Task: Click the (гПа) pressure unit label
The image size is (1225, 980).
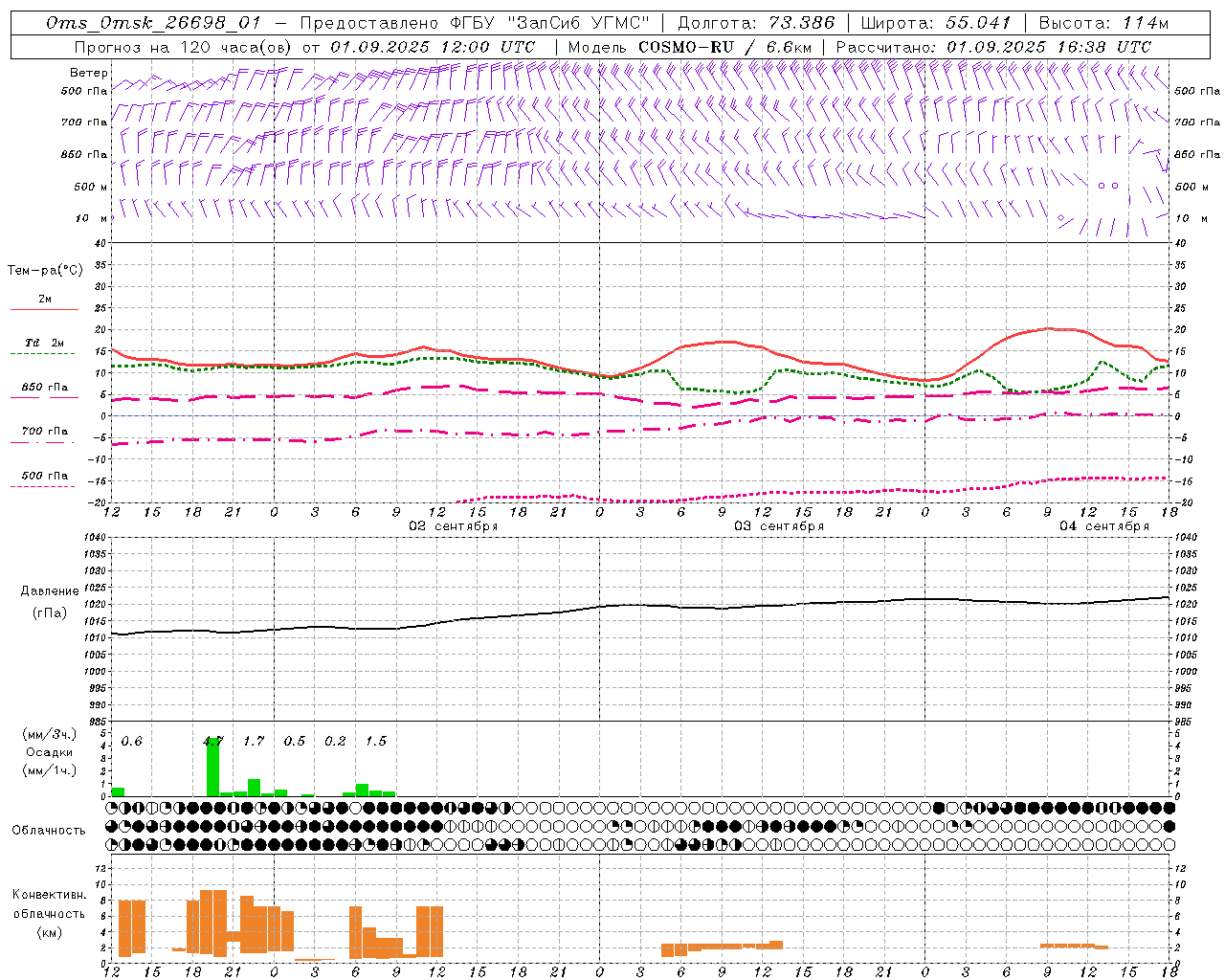Action: 50,612
